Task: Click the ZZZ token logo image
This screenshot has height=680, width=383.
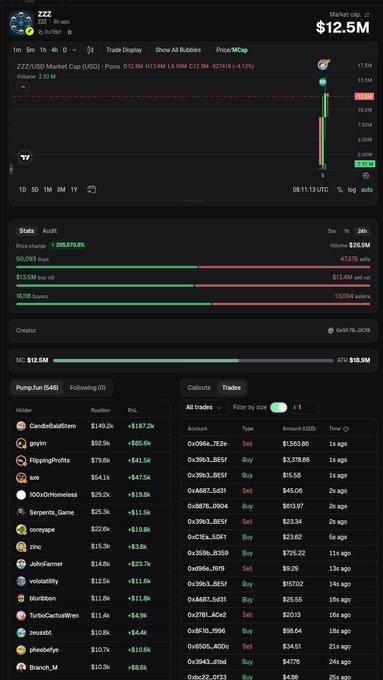Action: pos(21,23)
